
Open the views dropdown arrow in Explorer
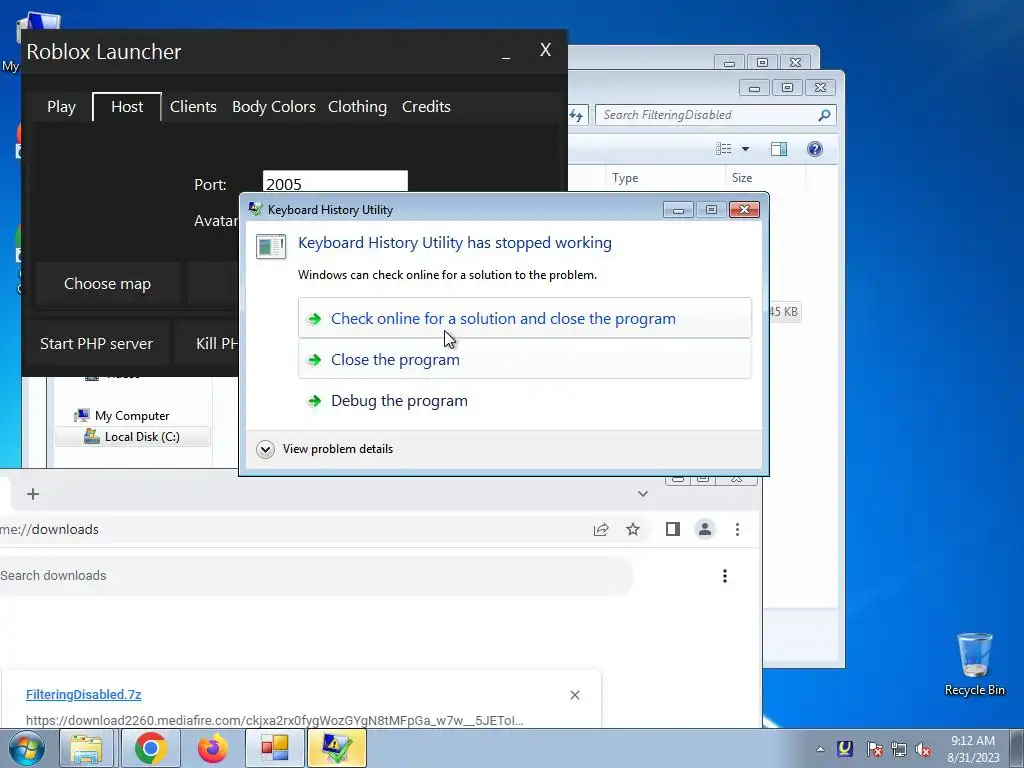[745, 149]
